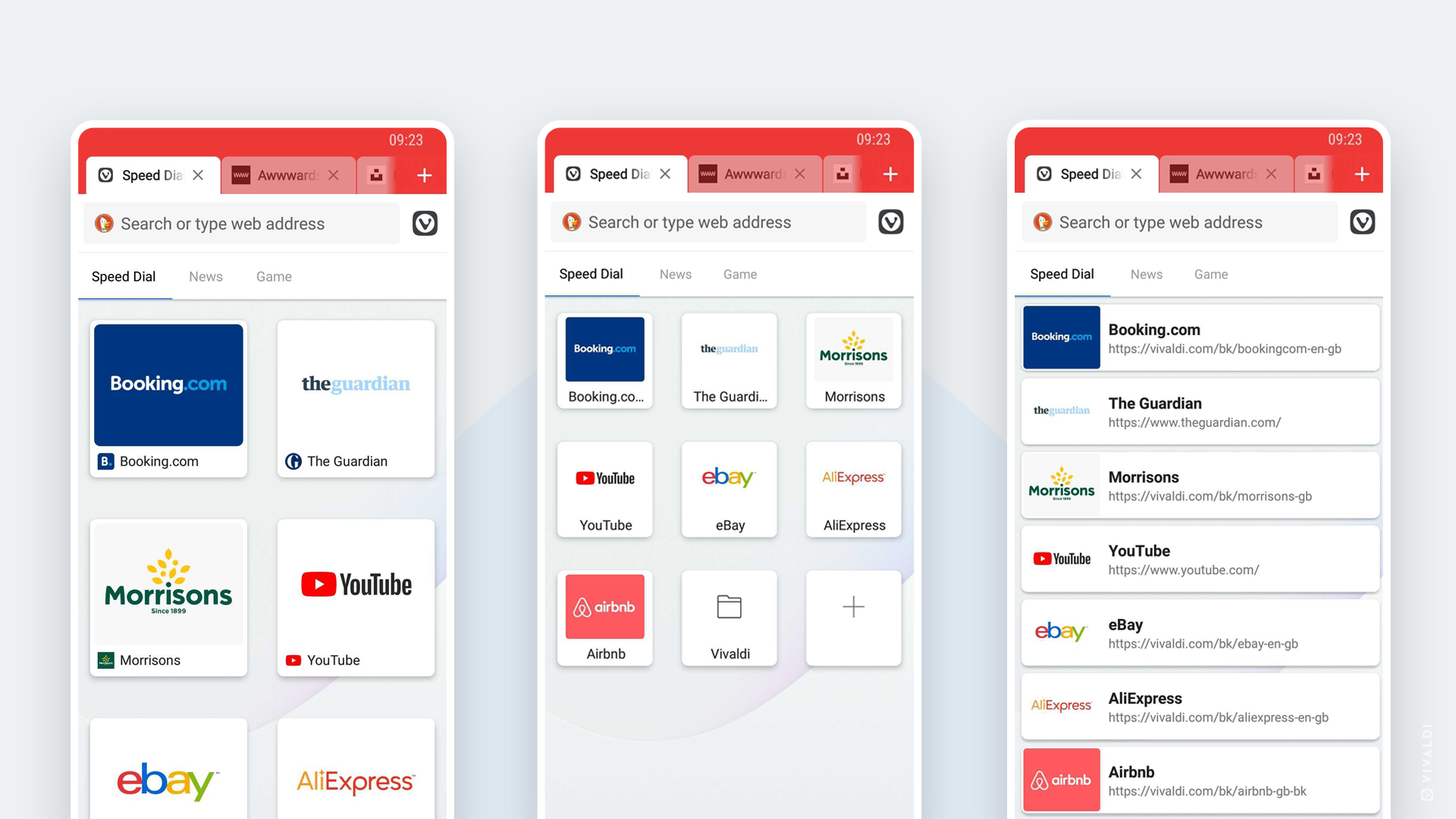Open new tab with the plus button
This screenshot has width=1456, height=819.
tap(425, 175)
